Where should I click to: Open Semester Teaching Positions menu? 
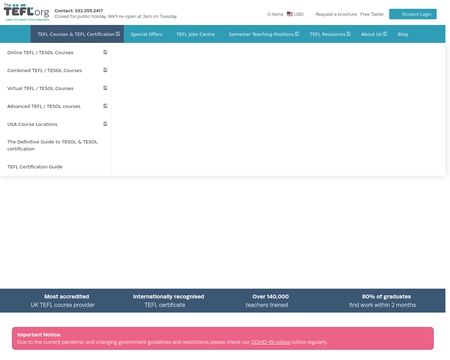263,34
